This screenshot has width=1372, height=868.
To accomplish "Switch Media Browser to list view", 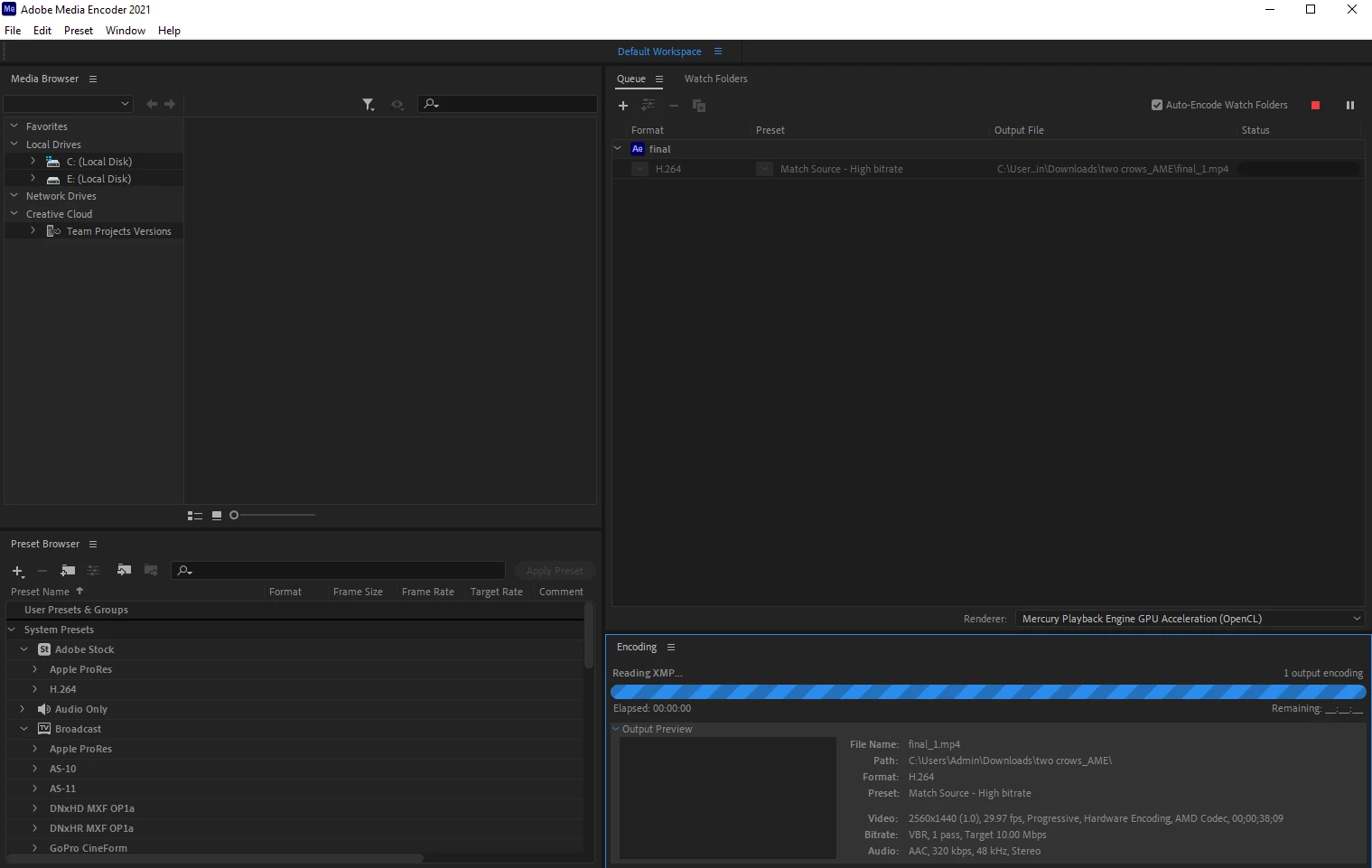I will (x=195, y=516).
